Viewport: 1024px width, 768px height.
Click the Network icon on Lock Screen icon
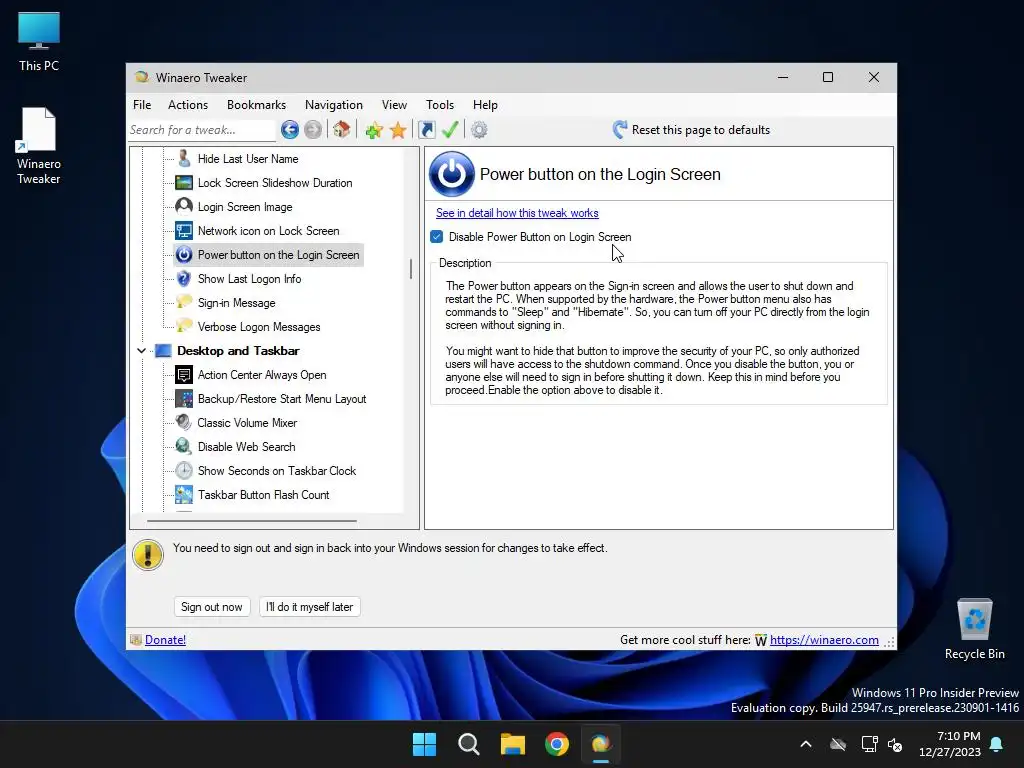[x=184, y=231]
